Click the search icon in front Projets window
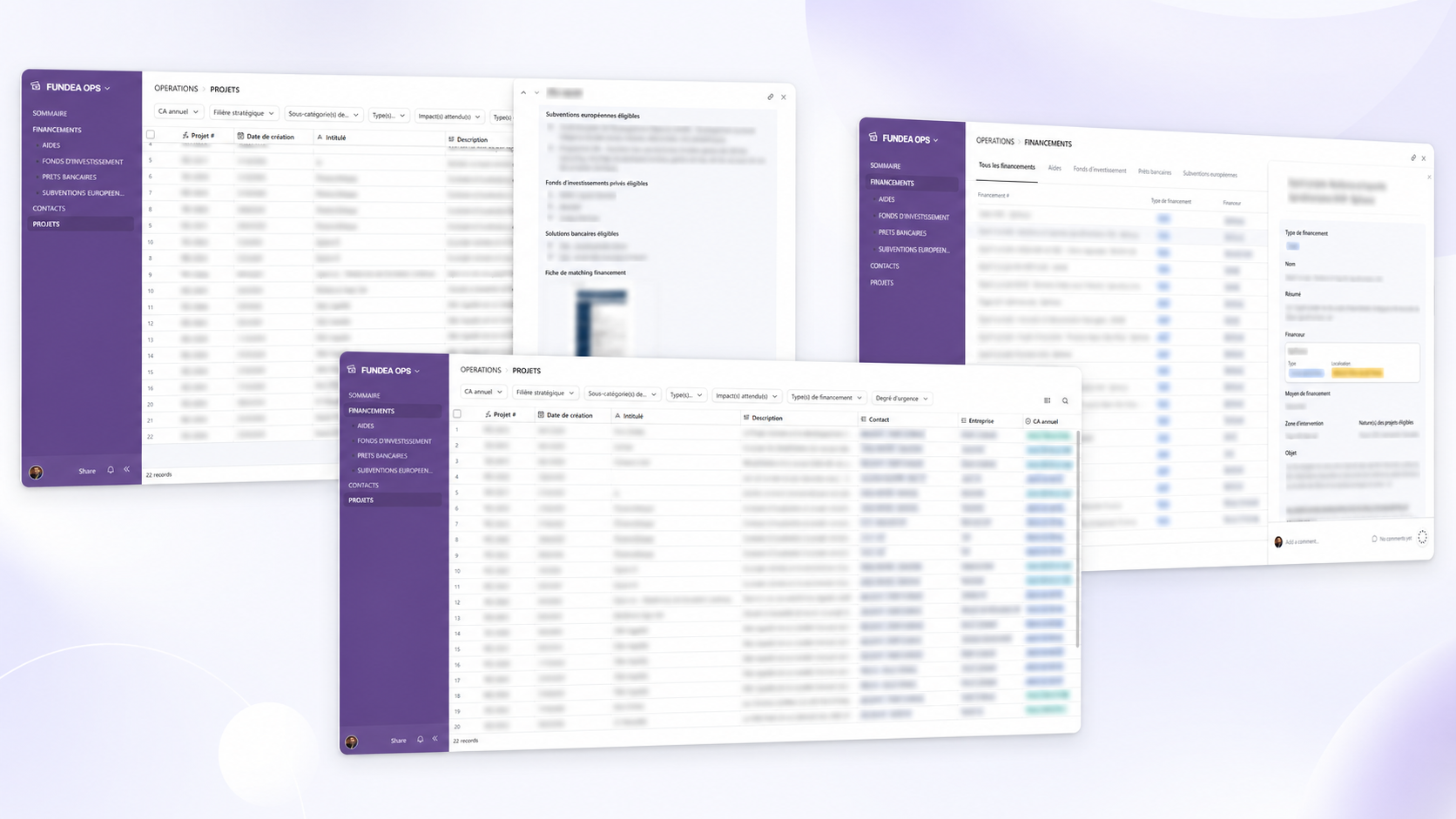Screen dimensions: 1456x819 1065,401
